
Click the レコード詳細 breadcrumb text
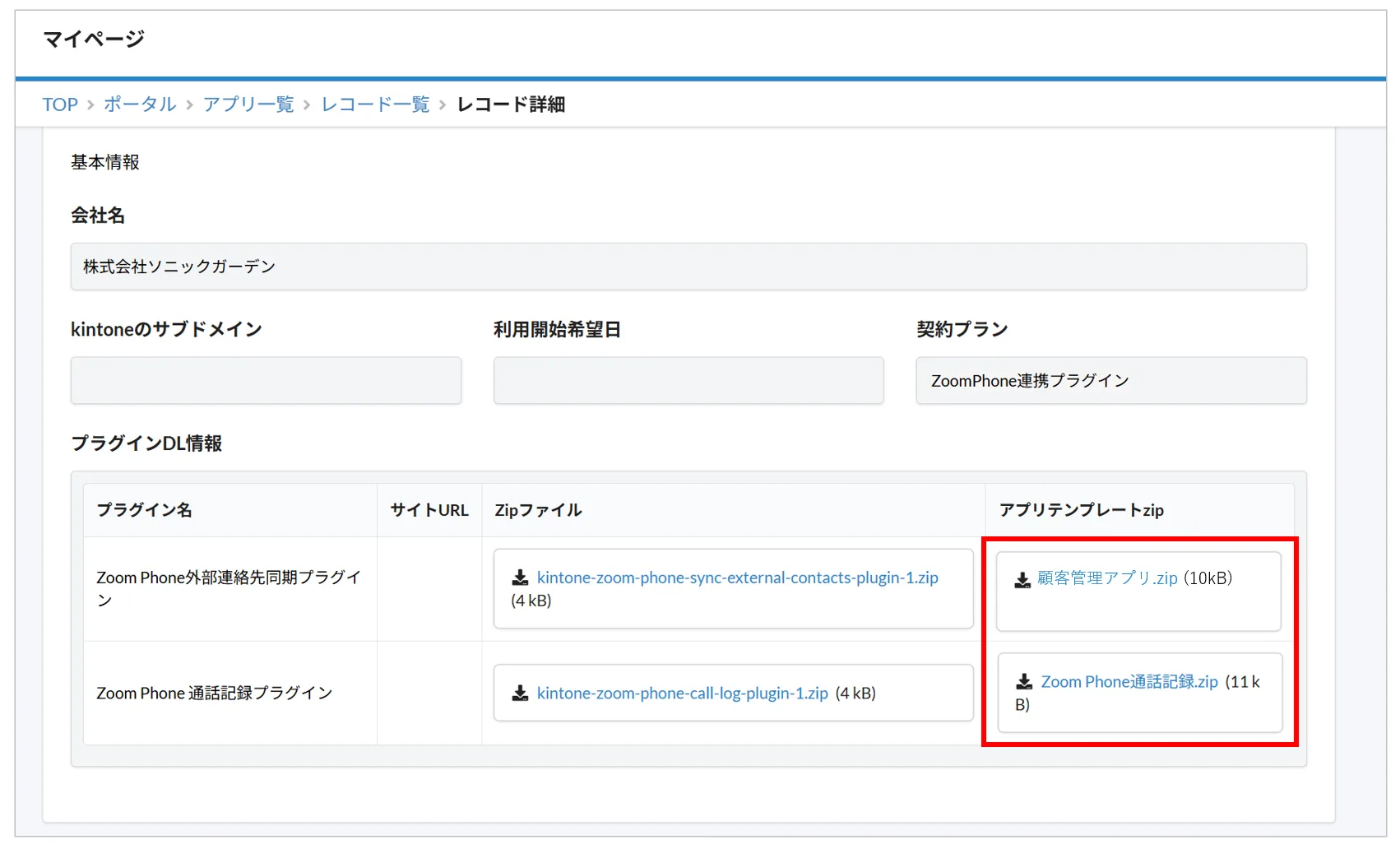pyautogui.click(x=511, y=104)
